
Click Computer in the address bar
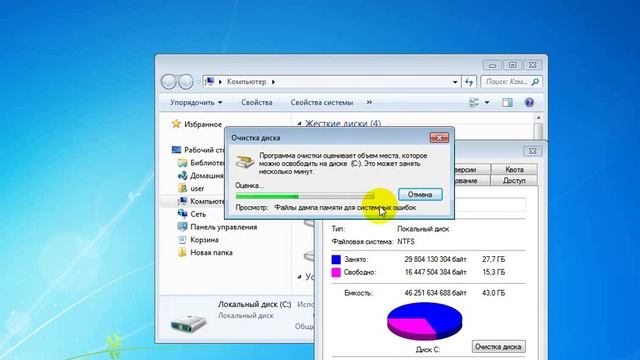(246, 82)
